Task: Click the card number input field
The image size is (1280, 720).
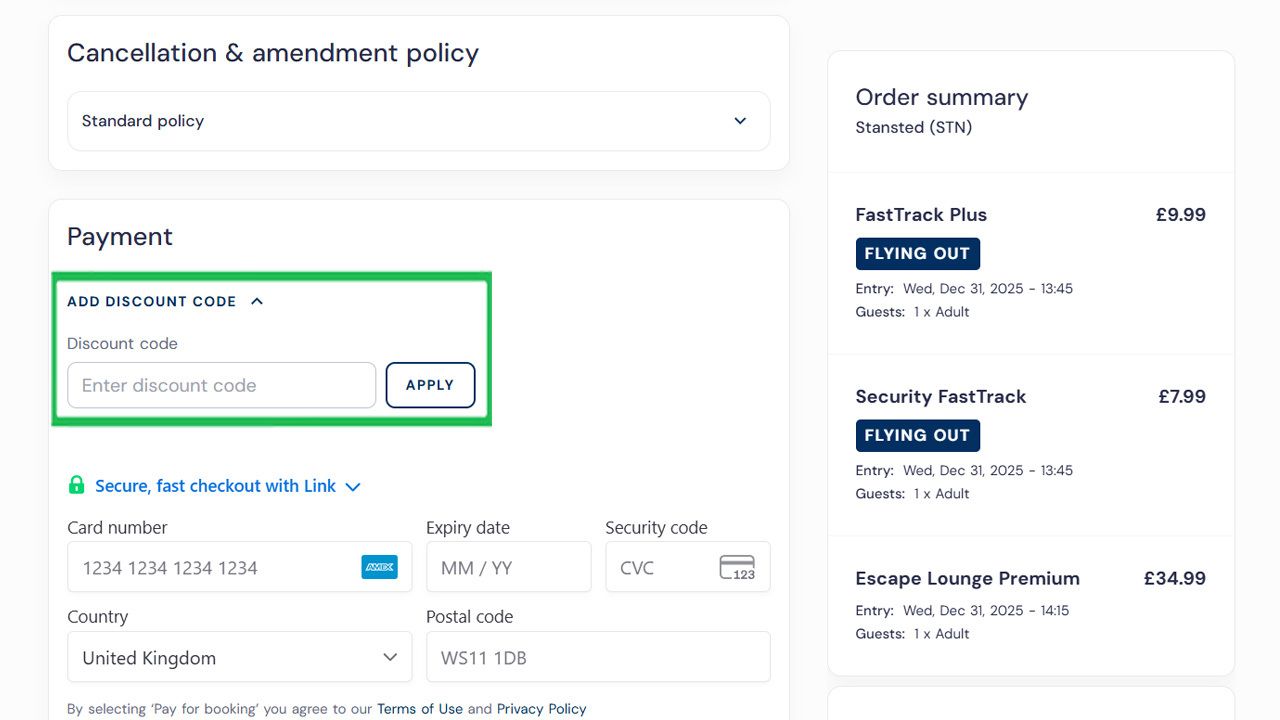Action: click(220, 567)
